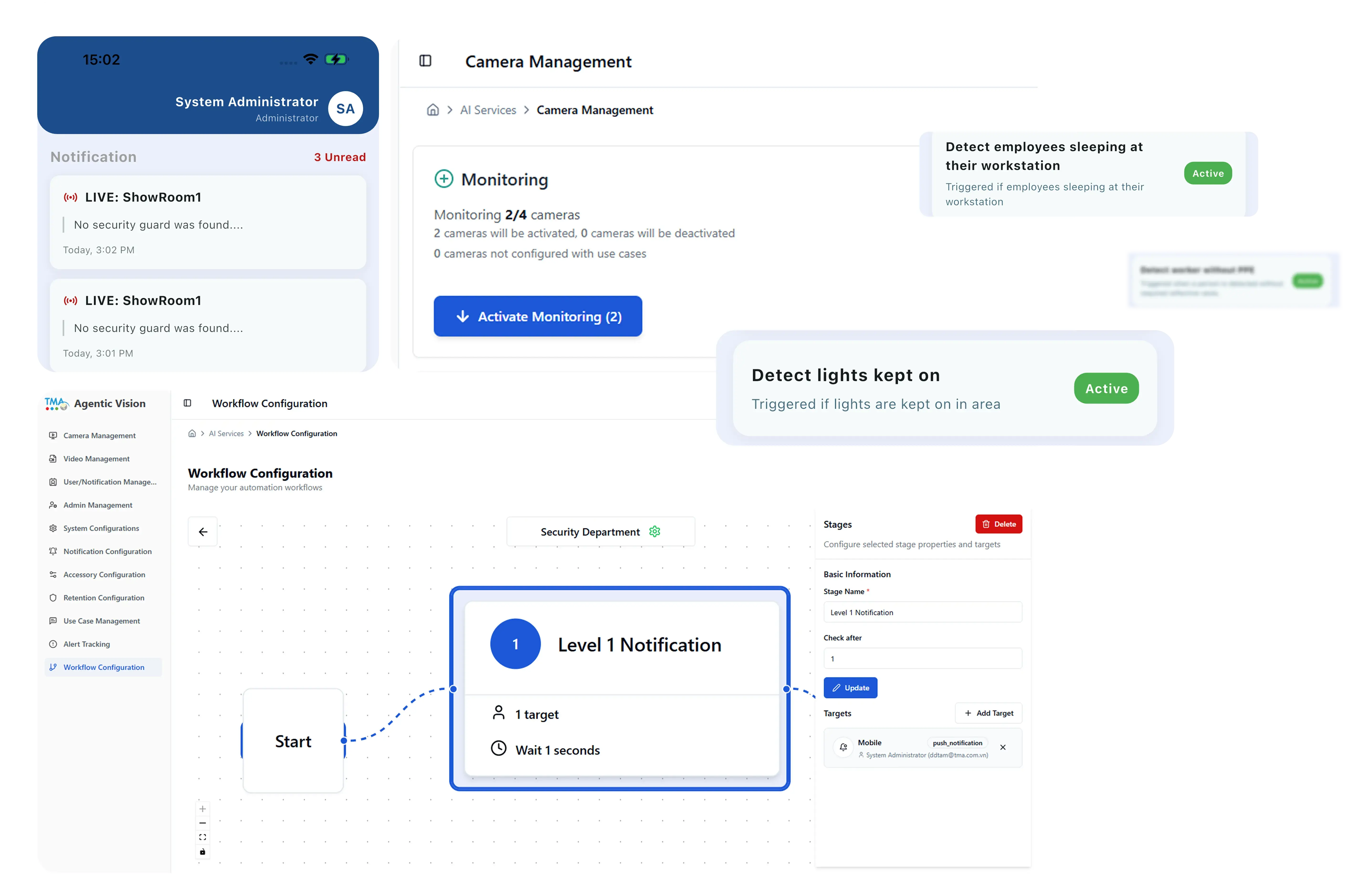Open the Security Department gear settings
Screen dimensions: 1348x896
[655, 531]
